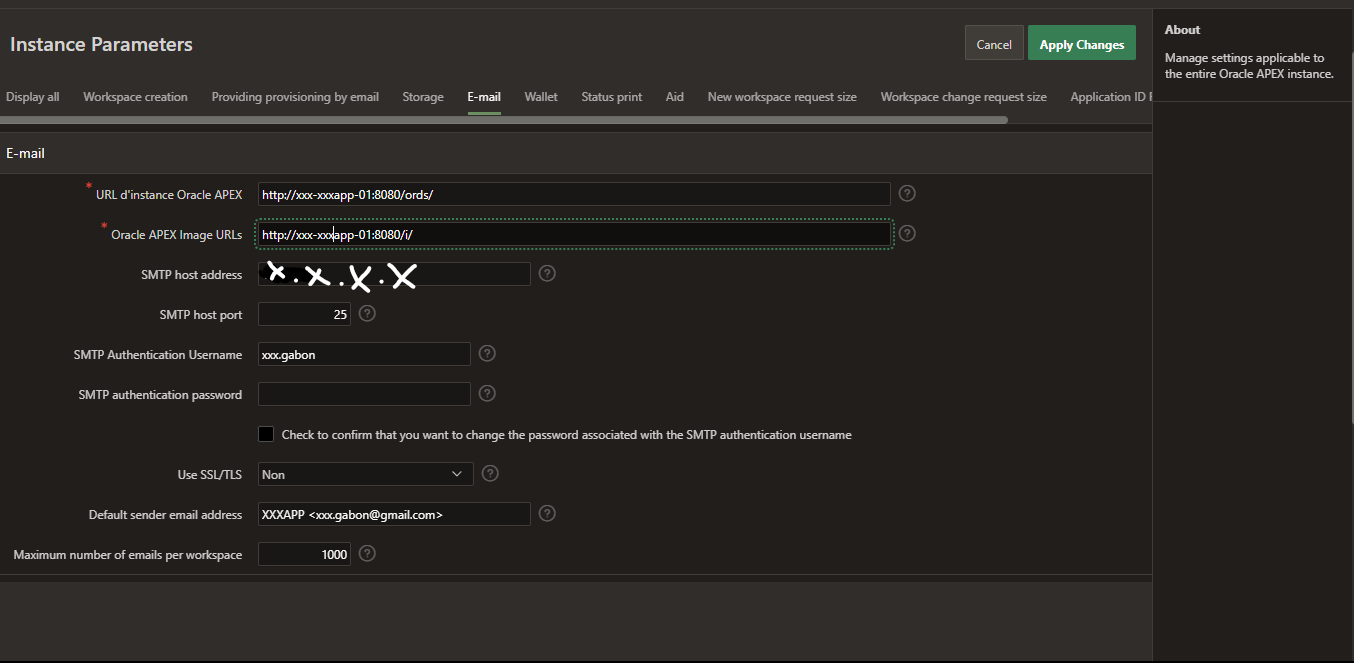Show help for SMTP authentication password
Viewport: 1354px width, 663px height.
coord(487,394)
